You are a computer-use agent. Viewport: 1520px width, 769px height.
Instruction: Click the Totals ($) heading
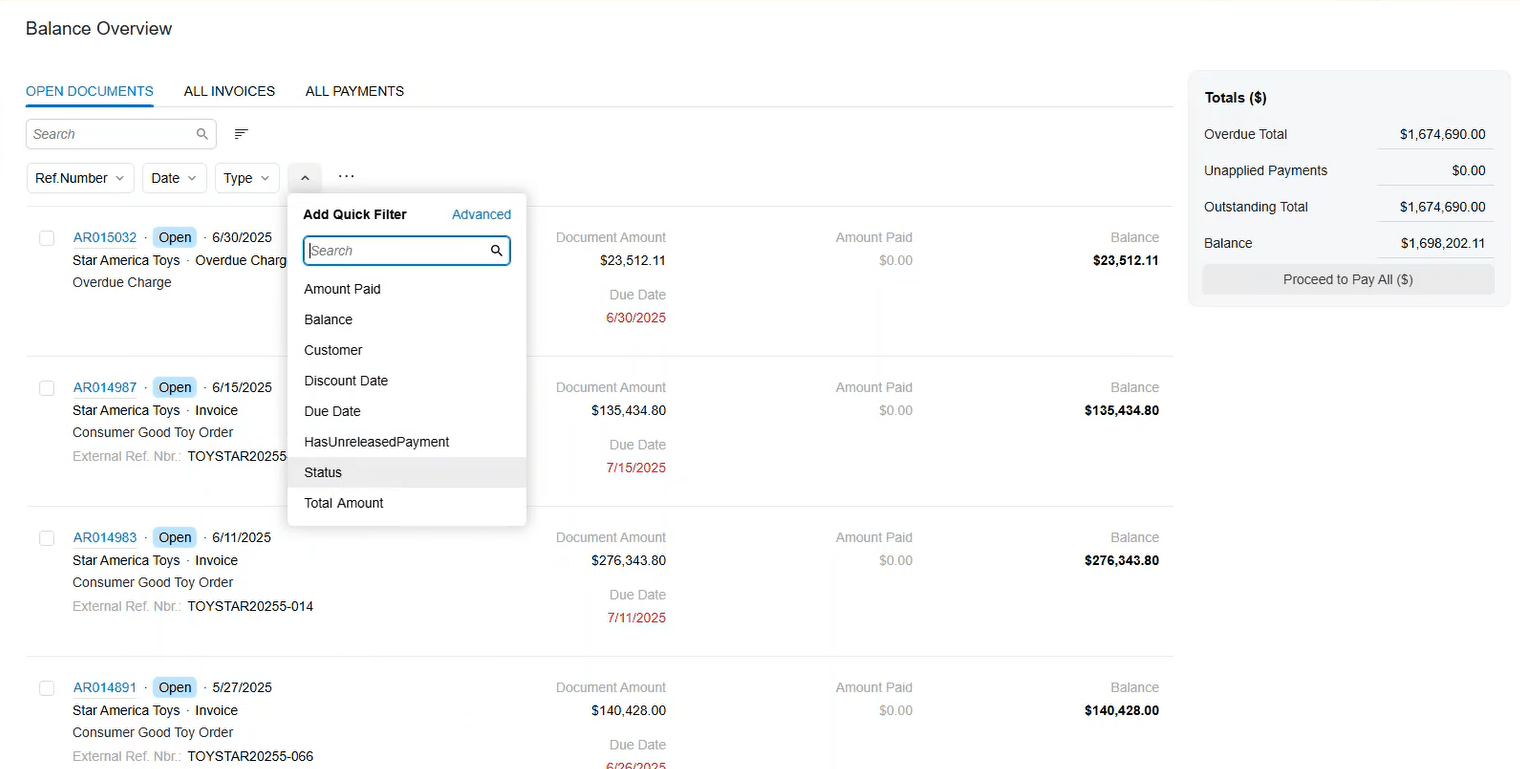pyautogui.click(x=1236, y=98)
